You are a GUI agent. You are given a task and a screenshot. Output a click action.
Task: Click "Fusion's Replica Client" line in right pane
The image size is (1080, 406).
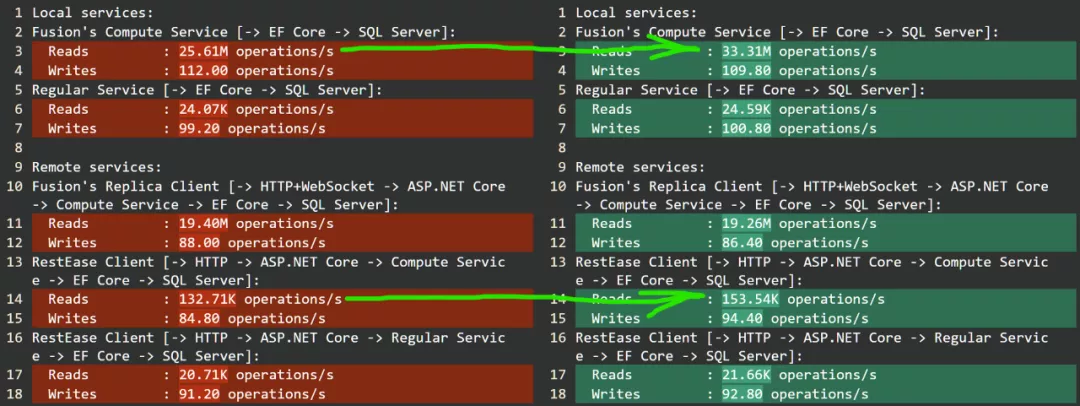tap(812, 196)
